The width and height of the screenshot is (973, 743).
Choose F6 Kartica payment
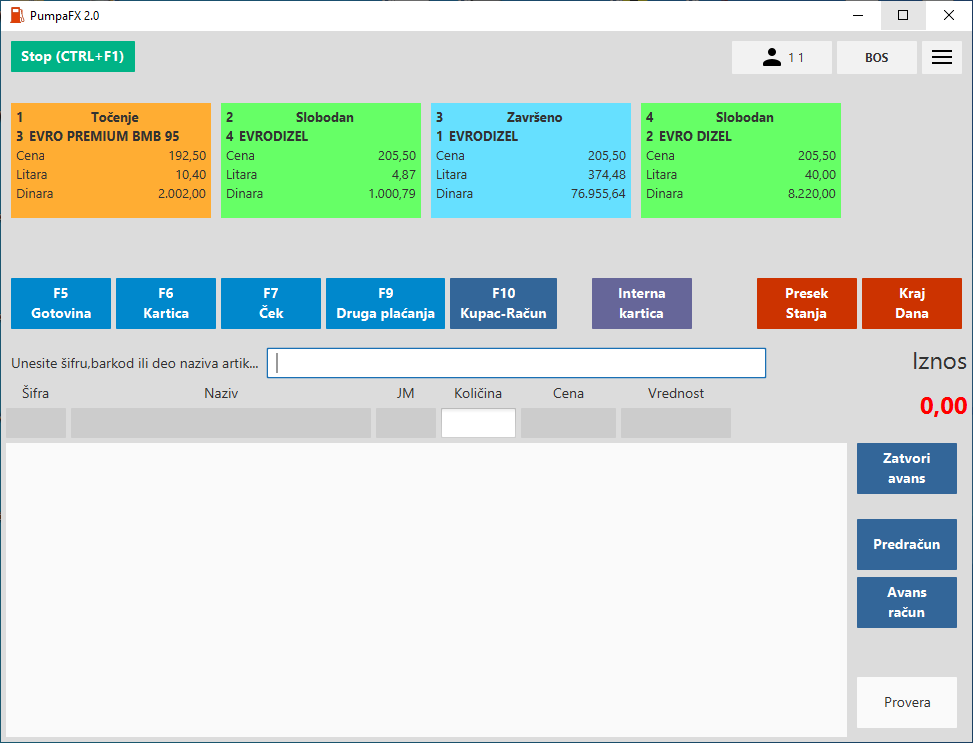tap(166, 303)
